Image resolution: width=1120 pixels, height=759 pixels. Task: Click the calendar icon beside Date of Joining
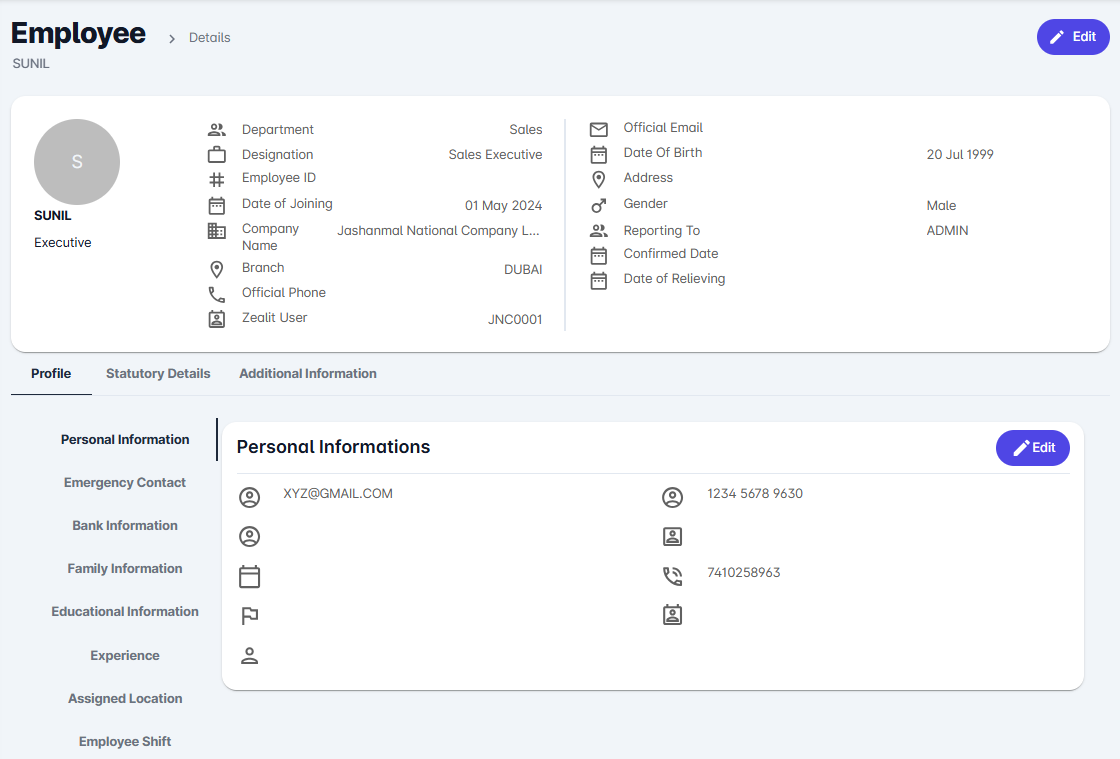coord(216,205)
